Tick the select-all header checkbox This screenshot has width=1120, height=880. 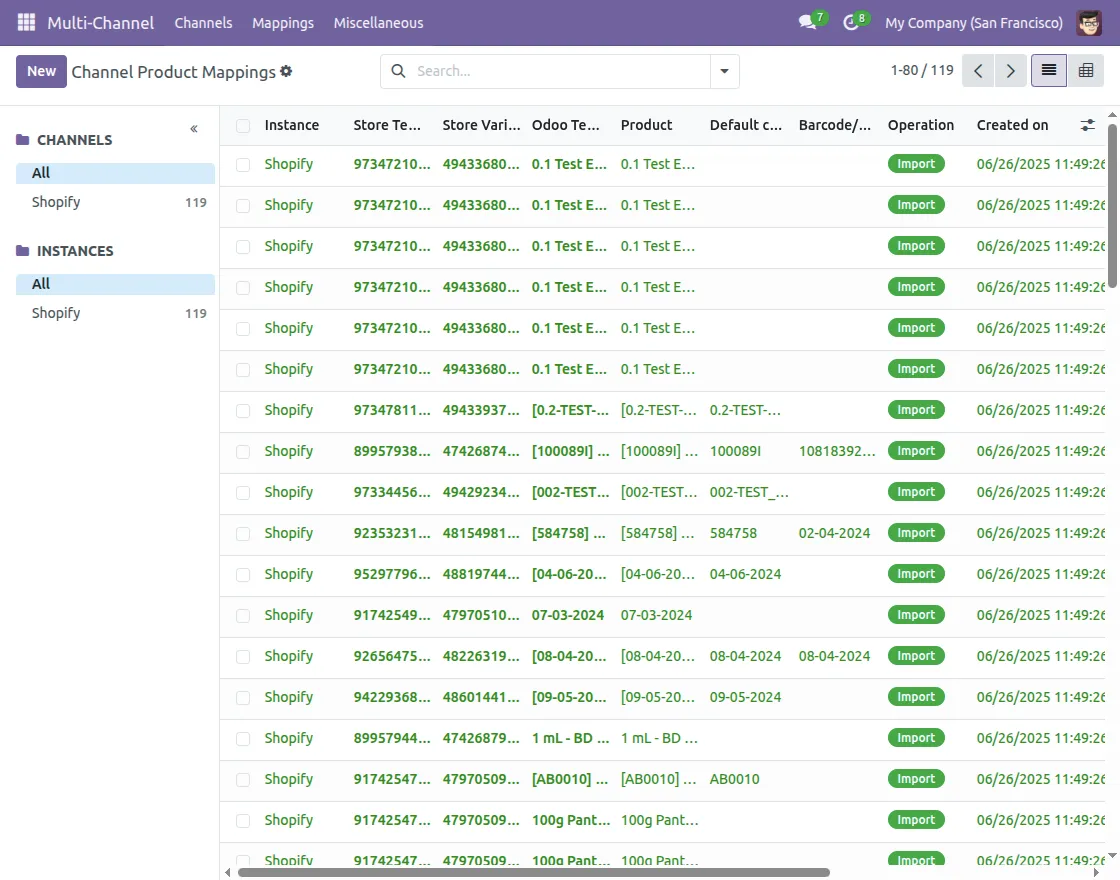[243, 126]
